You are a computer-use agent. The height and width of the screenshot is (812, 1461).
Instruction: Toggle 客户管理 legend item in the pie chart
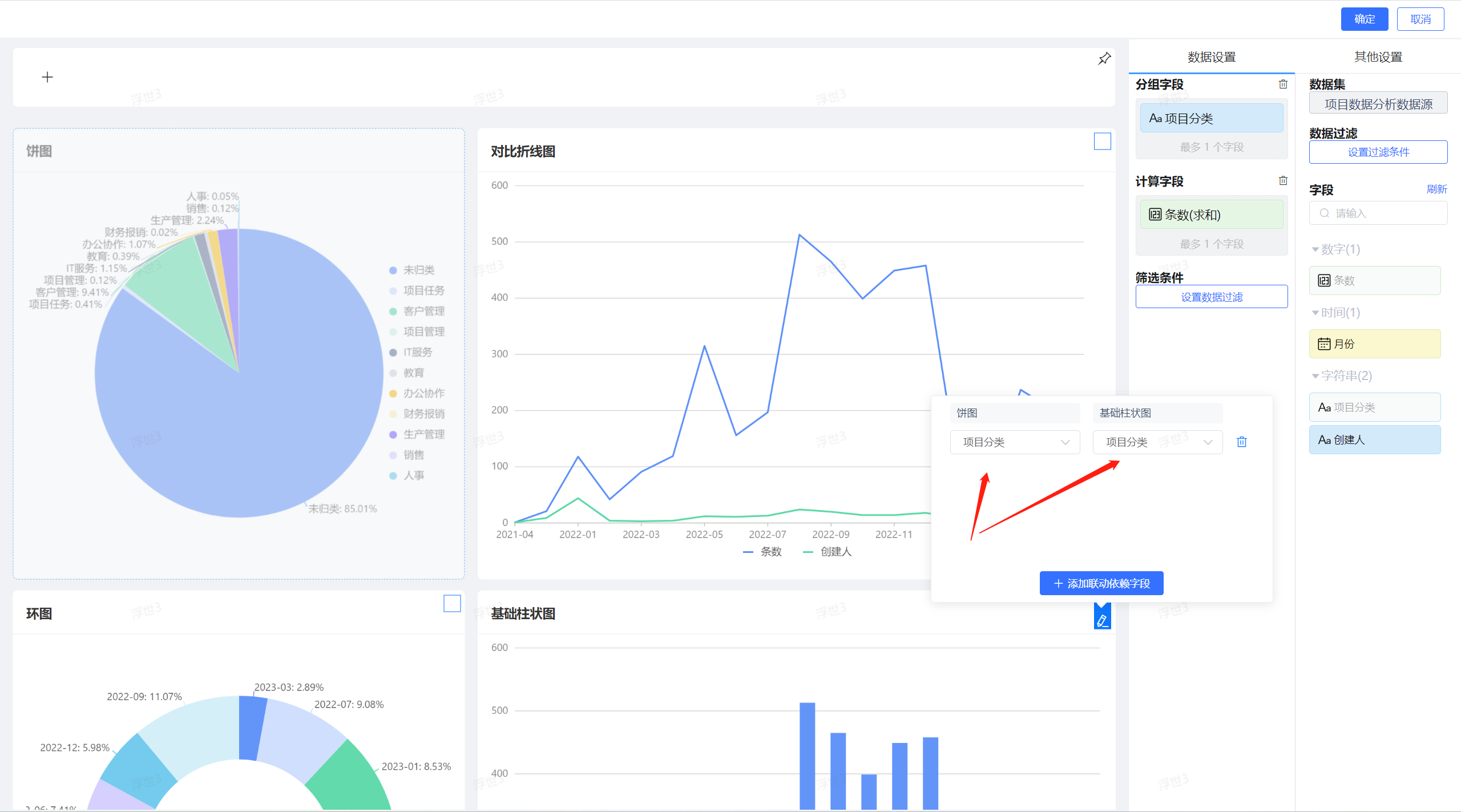pos(417,312)
